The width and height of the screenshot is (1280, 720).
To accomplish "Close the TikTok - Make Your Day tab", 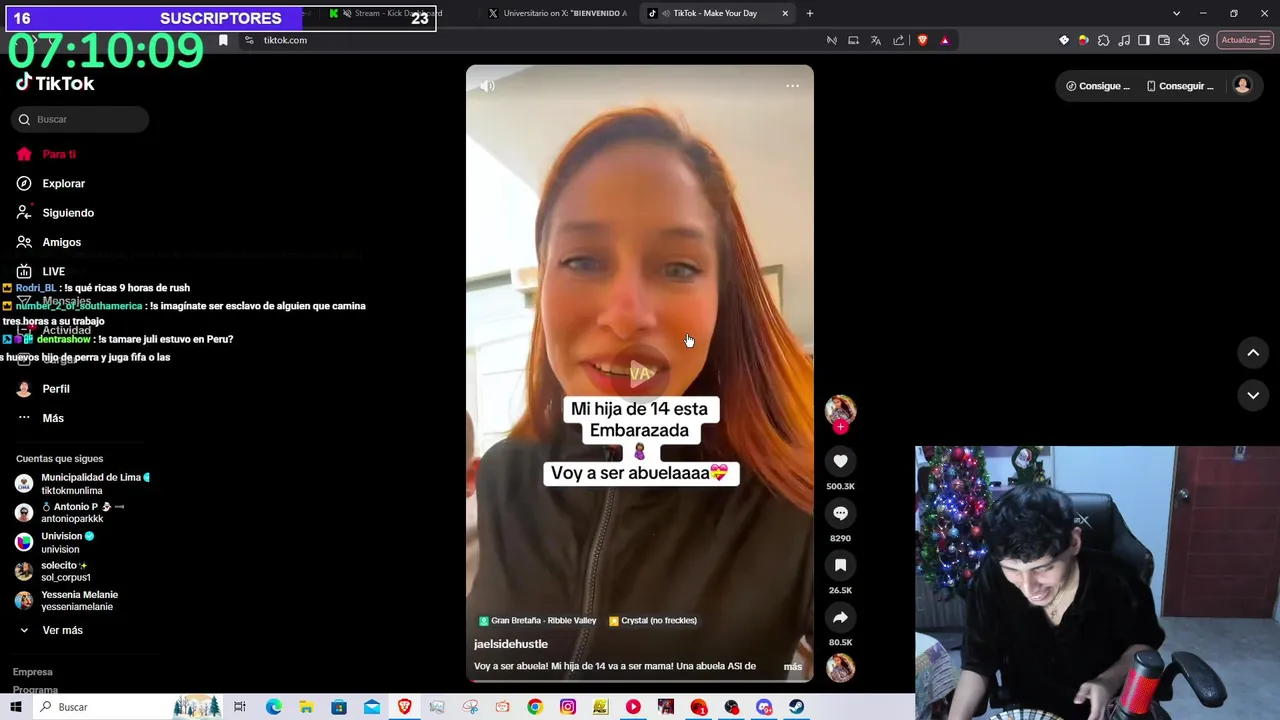I will tap(785, 13).
